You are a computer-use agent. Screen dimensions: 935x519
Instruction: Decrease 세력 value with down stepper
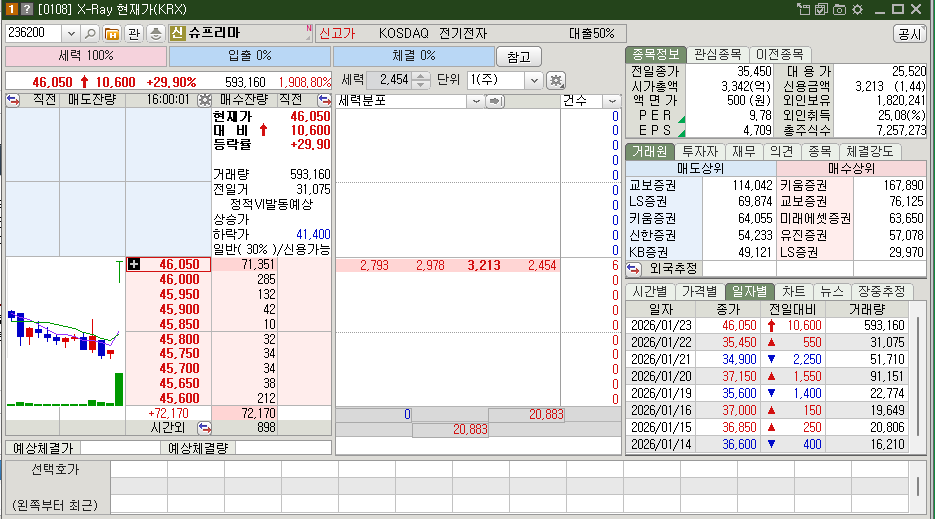pos(420,84)
